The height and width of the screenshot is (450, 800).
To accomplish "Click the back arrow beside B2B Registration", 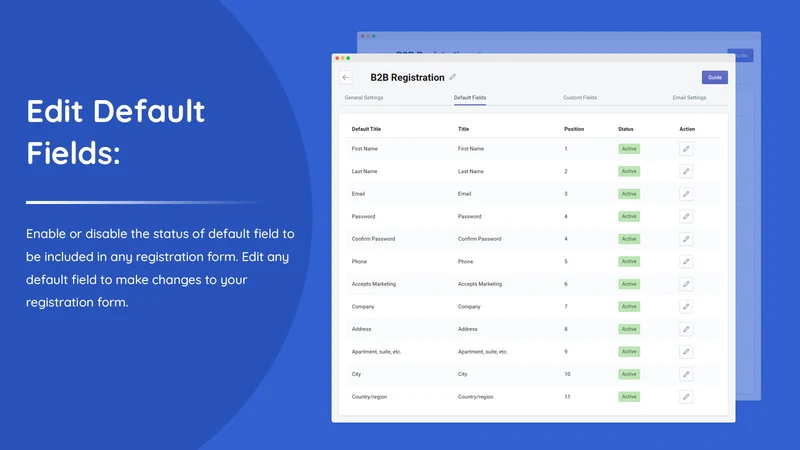I will click(345, 78).
